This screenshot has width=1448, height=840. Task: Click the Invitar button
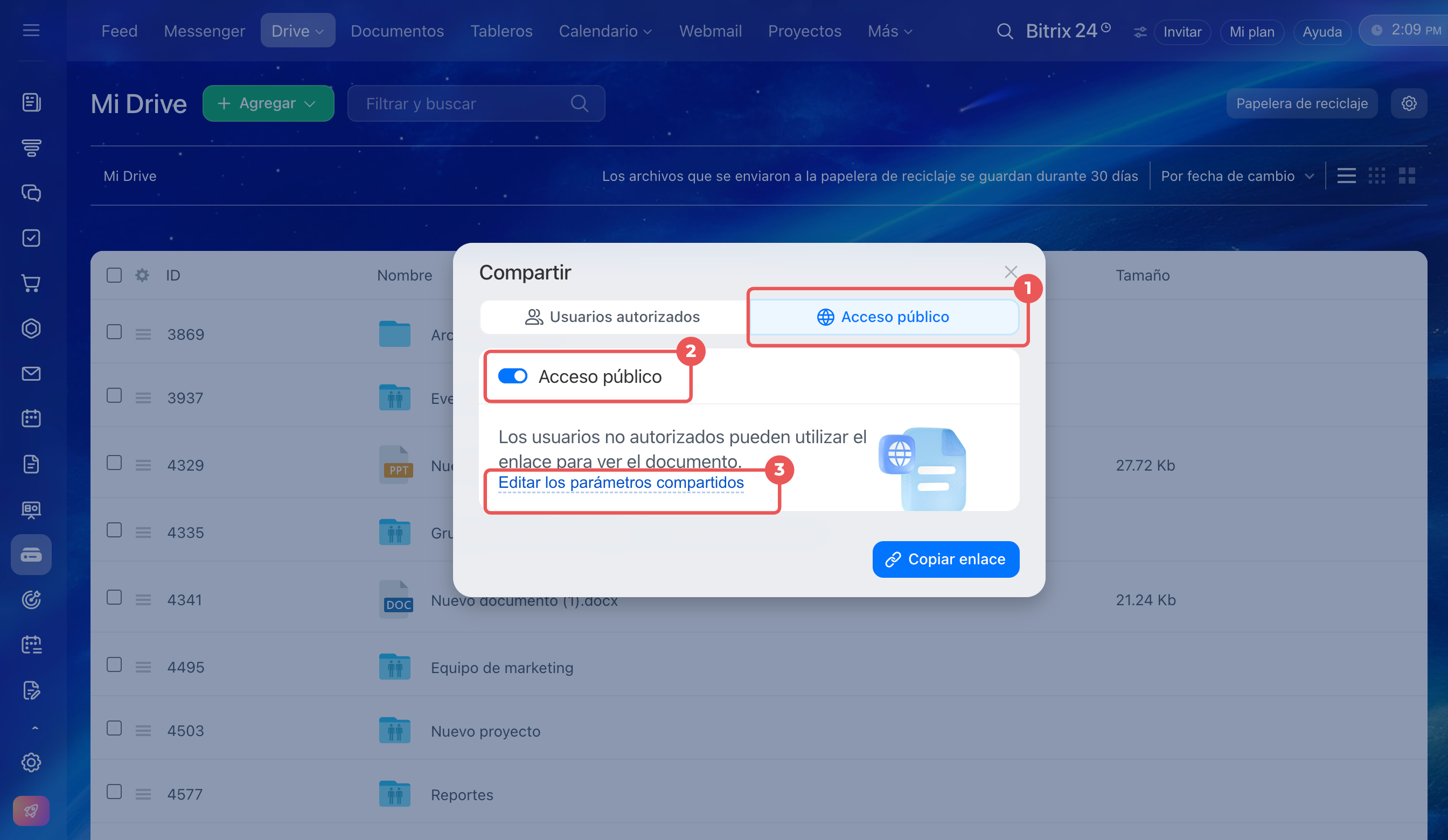pyautogui.click(x=1182, y=32)
